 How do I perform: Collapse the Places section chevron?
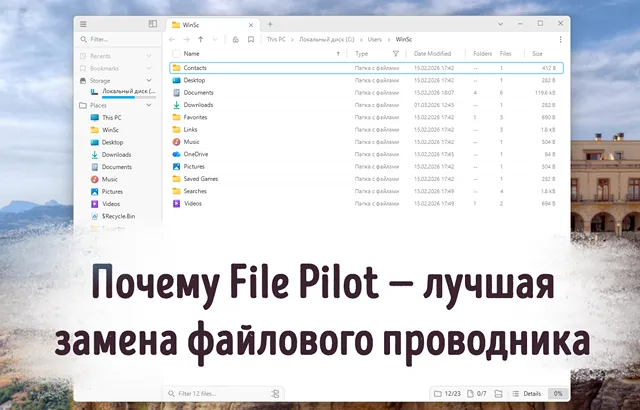coord(149,105)
